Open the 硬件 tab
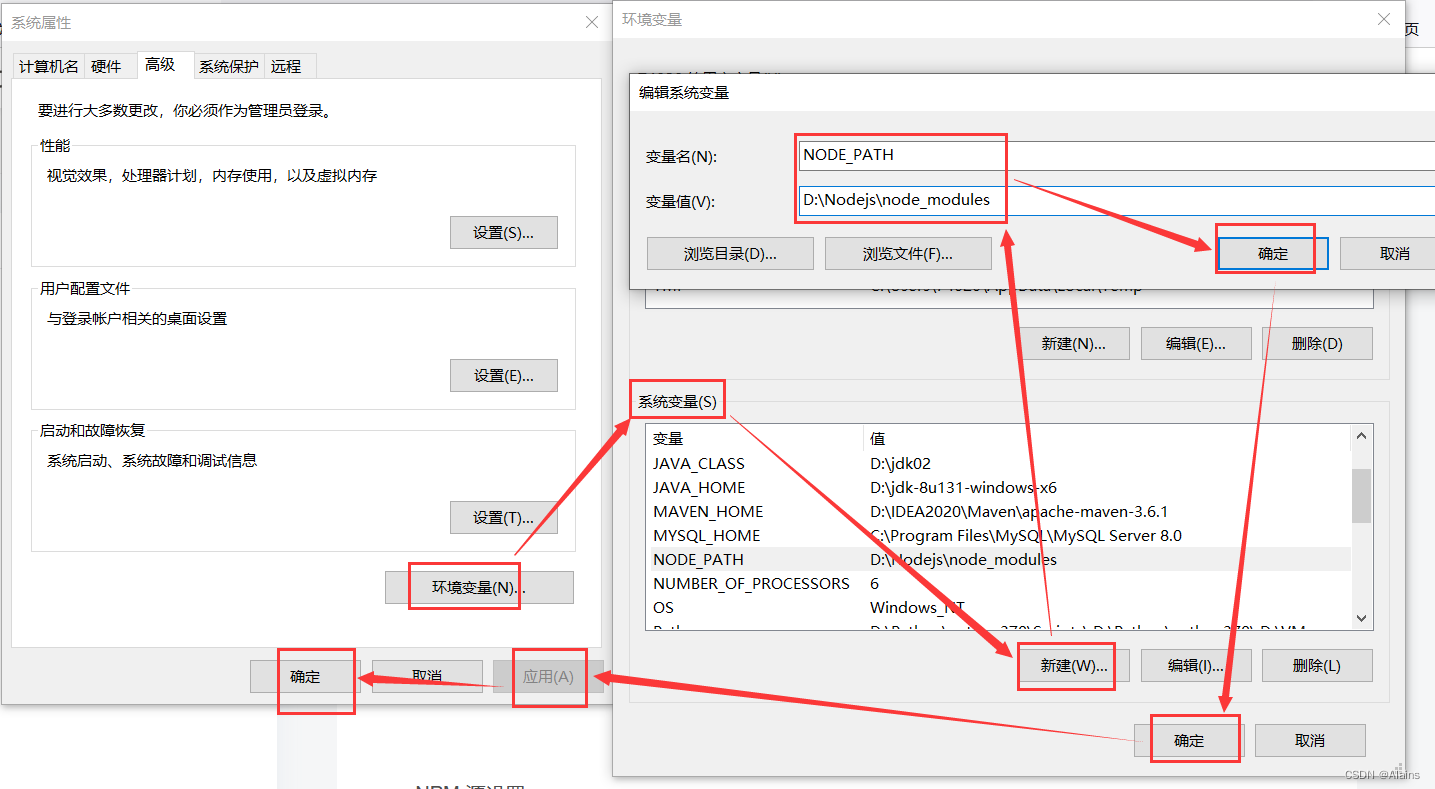The height and width of the screenshot is (789, 1435). click(x=108, y=66)
